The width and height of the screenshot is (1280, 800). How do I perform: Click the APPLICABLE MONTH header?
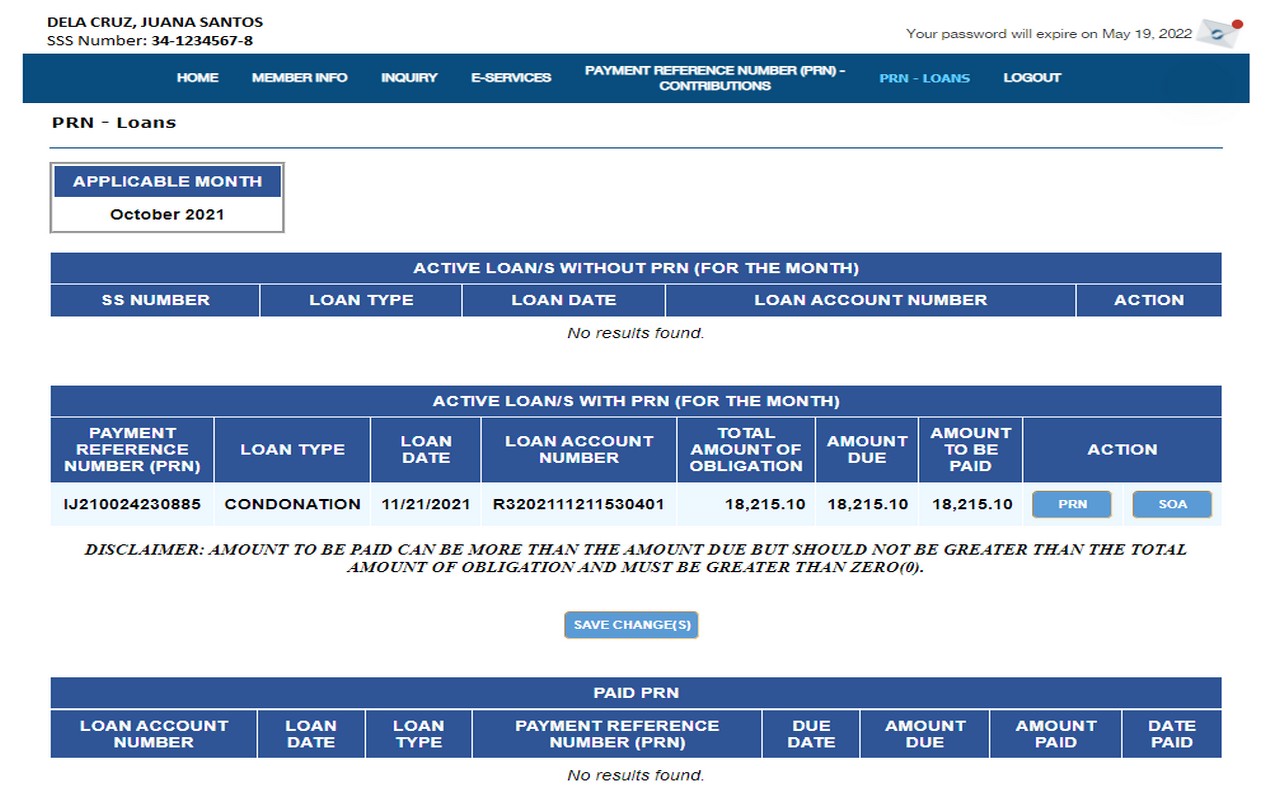point(166,181)
